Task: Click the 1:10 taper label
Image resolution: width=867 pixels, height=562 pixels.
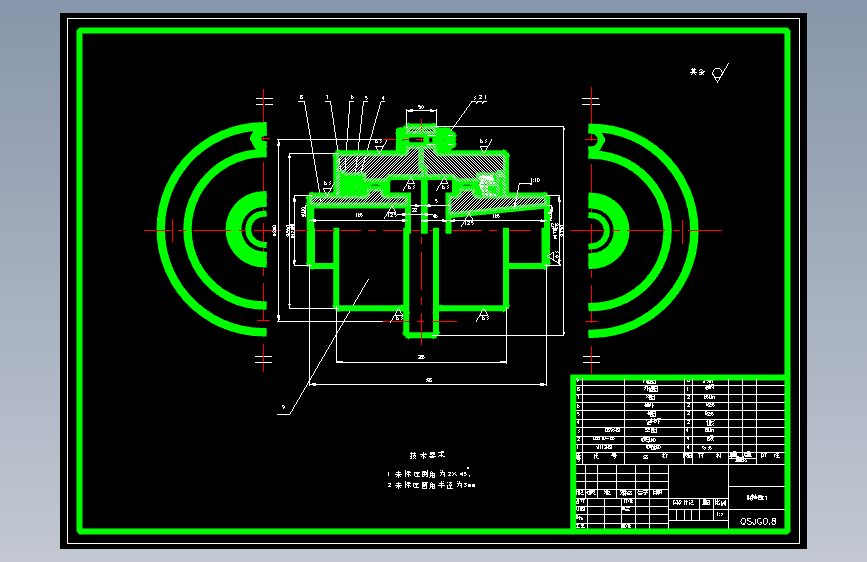Action: 535,180
